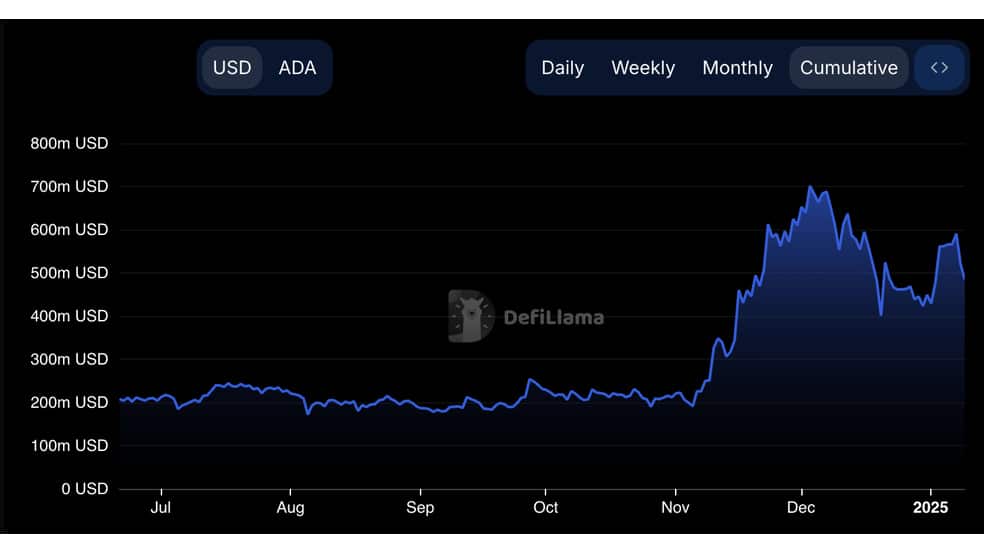Click the 300m USD axis label
This screenshot has height=554, width=984.
tap(69, 360)
